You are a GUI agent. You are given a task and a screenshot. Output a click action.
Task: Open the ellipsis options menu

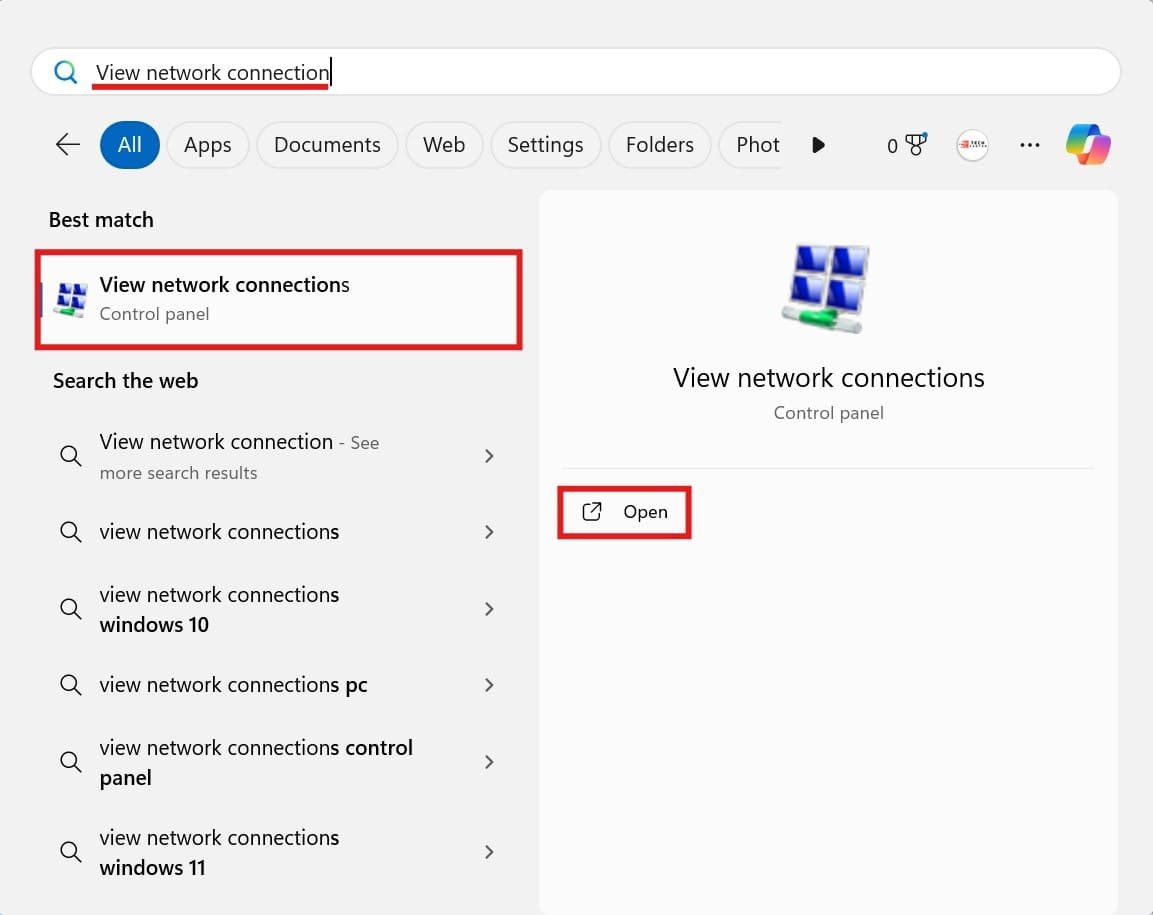[x=1029, y=144]
